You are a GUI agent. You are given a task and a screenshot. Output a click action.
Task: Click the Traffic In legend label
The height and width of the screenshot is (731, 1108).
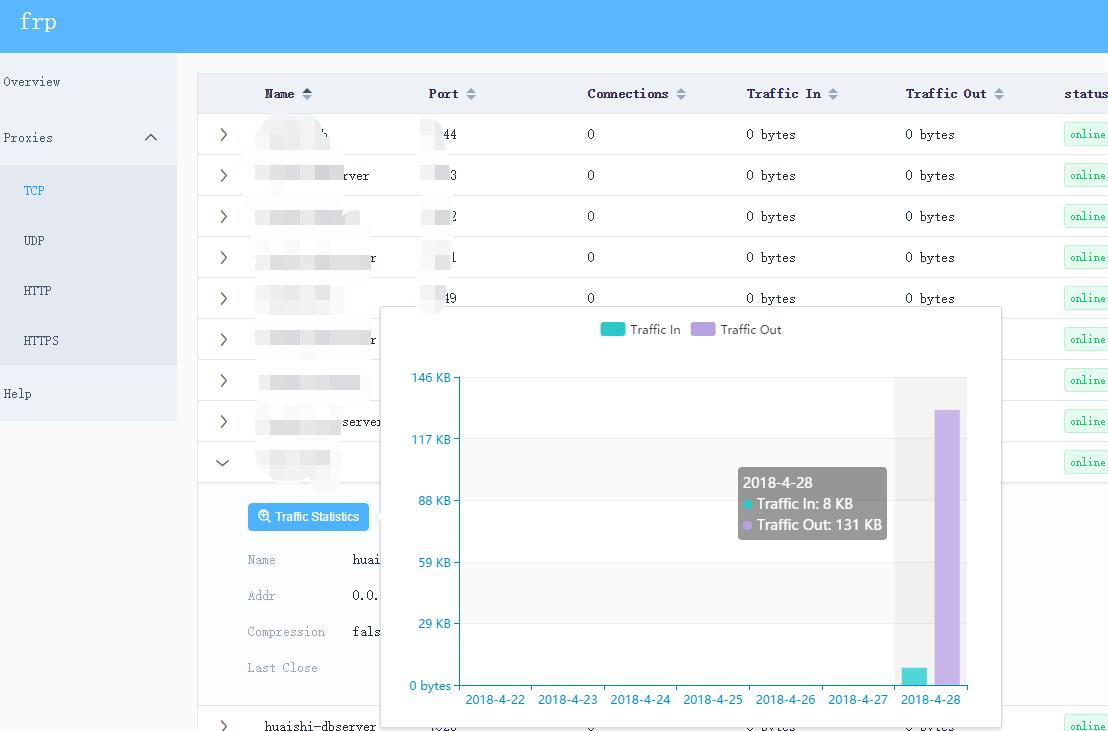(655, 329)
